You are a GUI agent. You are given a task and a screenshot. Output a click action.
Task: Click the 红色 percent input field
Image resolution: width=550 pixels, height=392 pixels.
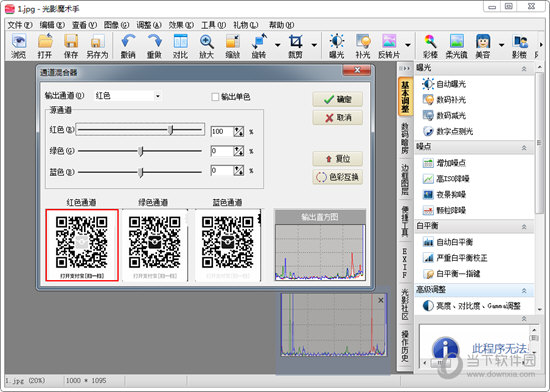222,131
